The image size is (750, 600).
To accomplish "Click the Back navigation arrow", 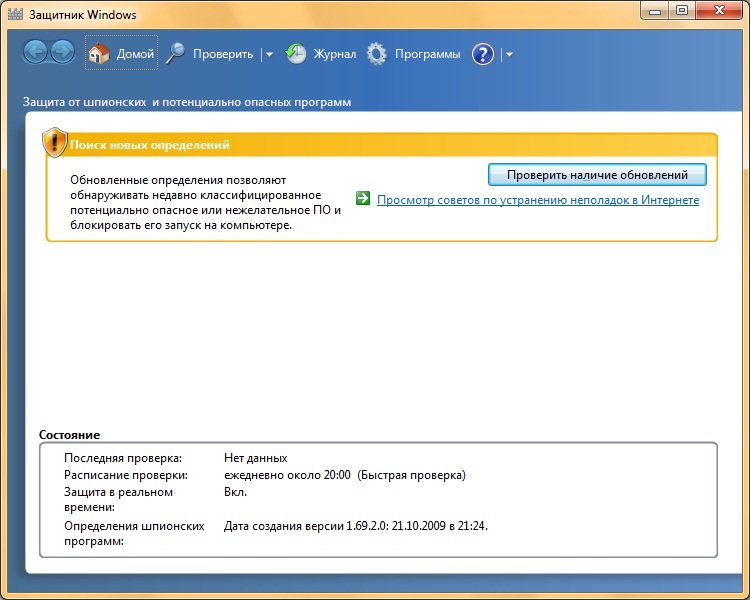I will [35, 53].
